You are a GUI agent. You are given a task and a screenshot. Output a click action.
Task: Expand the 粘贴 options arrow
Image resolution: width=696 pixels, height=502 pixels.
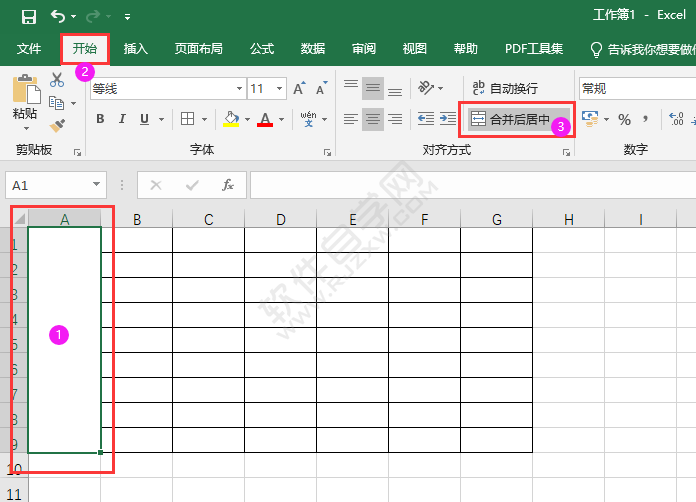(26, 128)
